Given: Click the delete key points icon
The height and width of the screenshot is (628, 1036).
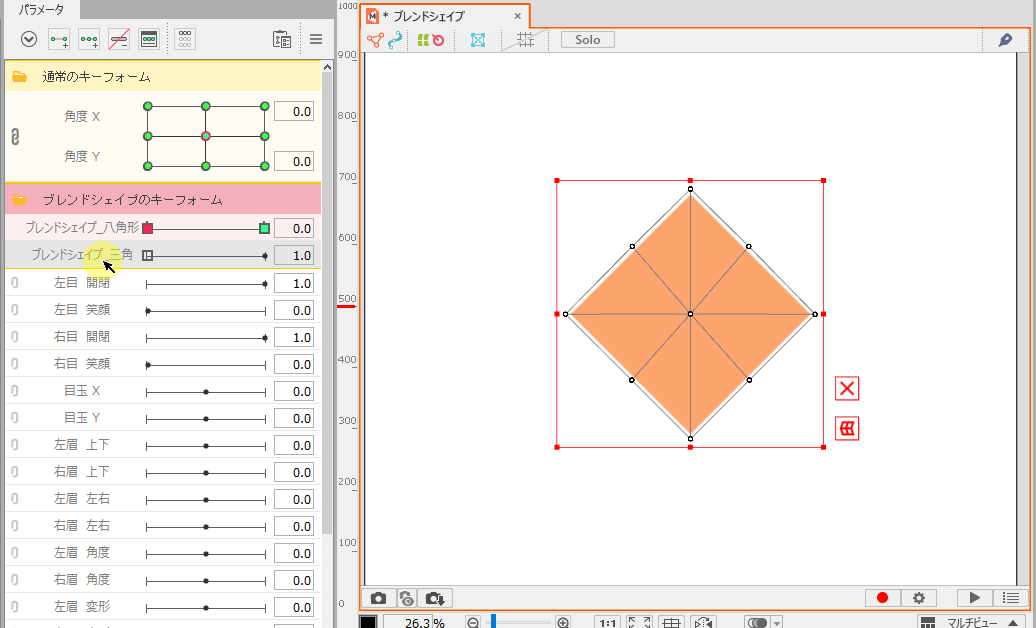Looking at the screenshot, I should click(x=118, y=39).
